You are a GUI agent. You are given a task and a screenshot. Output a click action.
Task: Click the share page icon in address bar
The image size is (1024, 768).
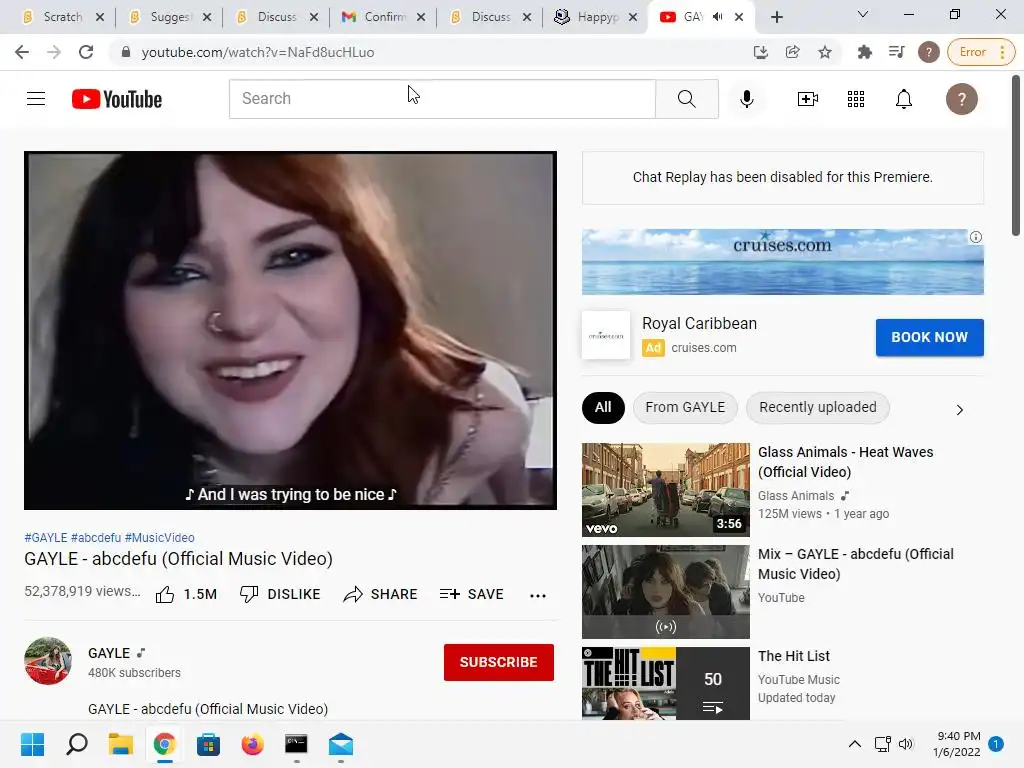pos(792,52)
